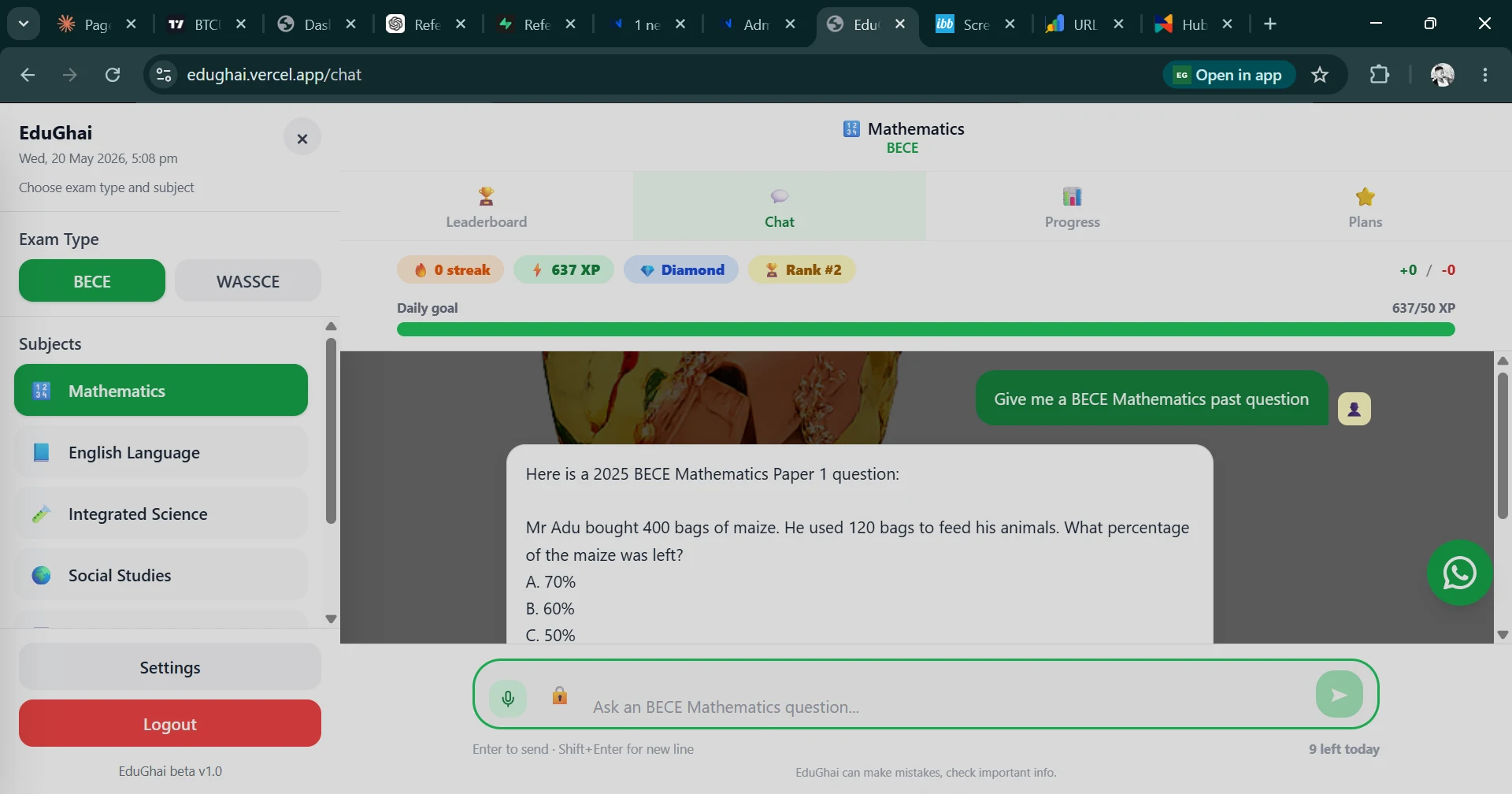The width and height of the screenshot is (1512, 794).
Task: Open the browser extensions puzzle icon
Action: click(1379, 75)
